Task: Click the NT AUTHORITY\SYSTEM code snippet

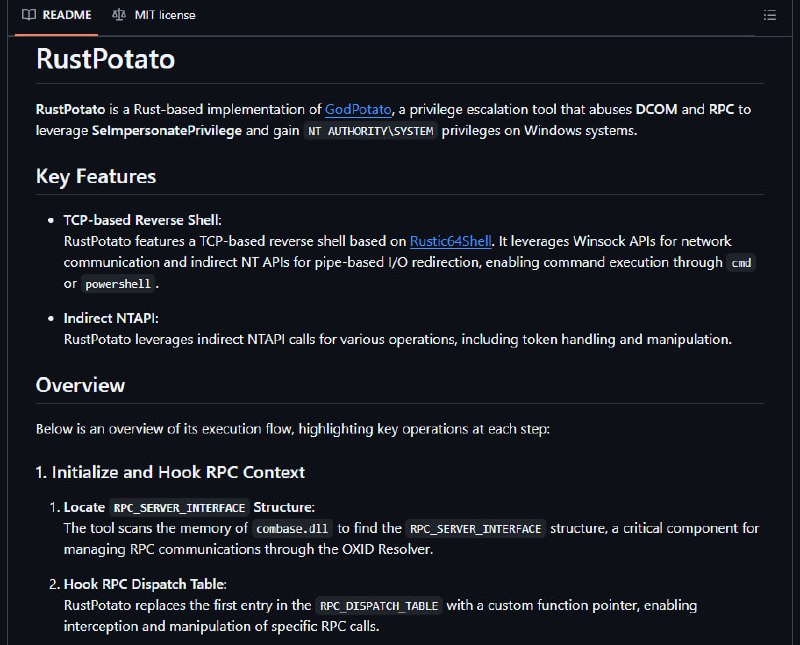Action: [370, 131]
